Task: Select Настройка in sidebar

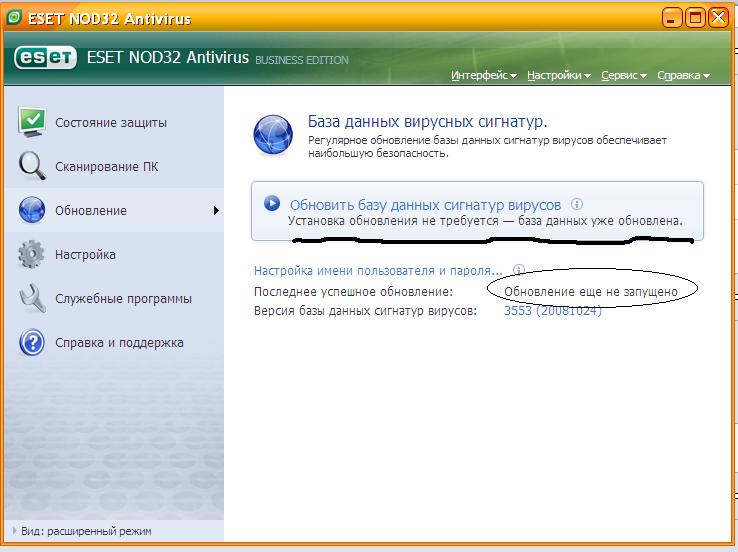Action: click(x=114, y=254)
